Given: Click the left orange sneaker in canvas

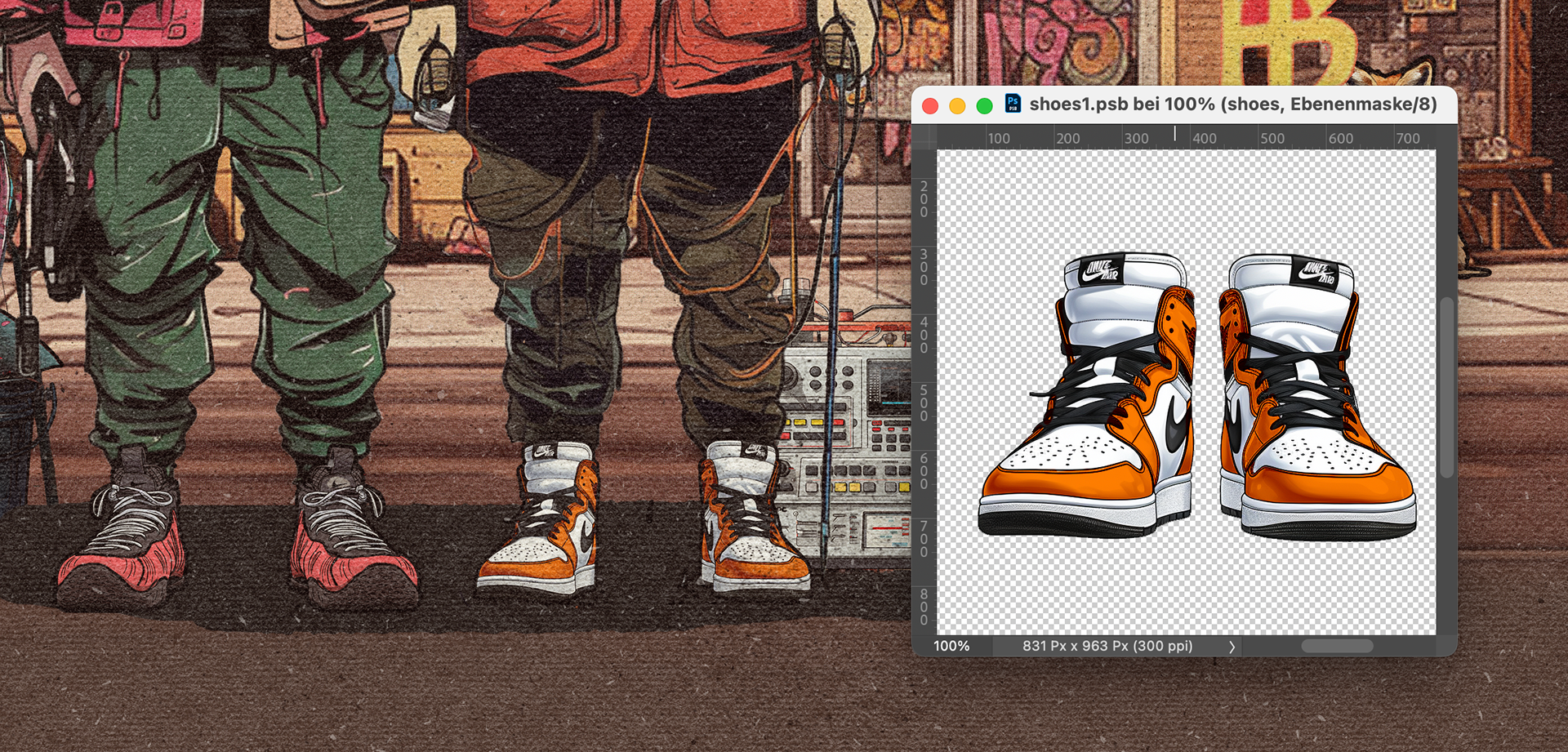Looking at the screenshot, I should click(x=1087, y=394).
